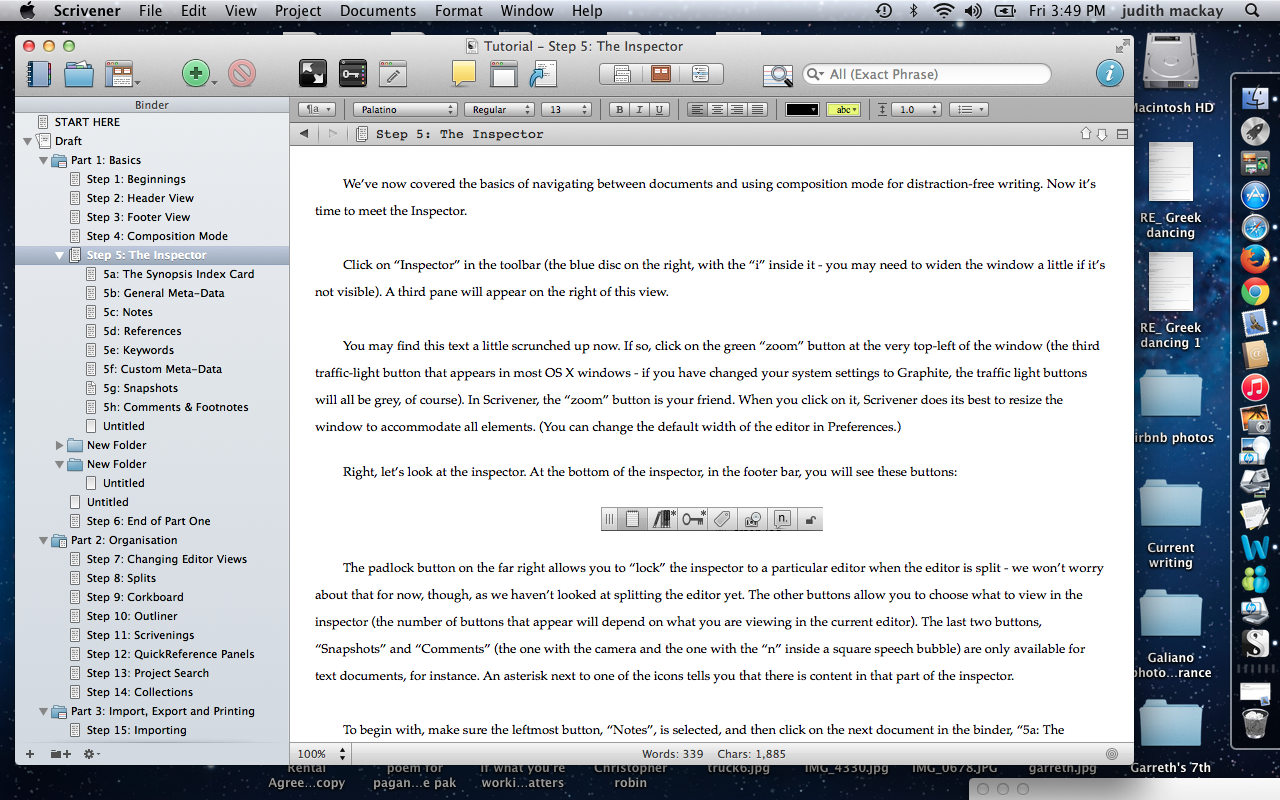This screenshot has height=800, width=1280.
Task: Open Keywords toolbar key icon
Action: tap(353, 73)
